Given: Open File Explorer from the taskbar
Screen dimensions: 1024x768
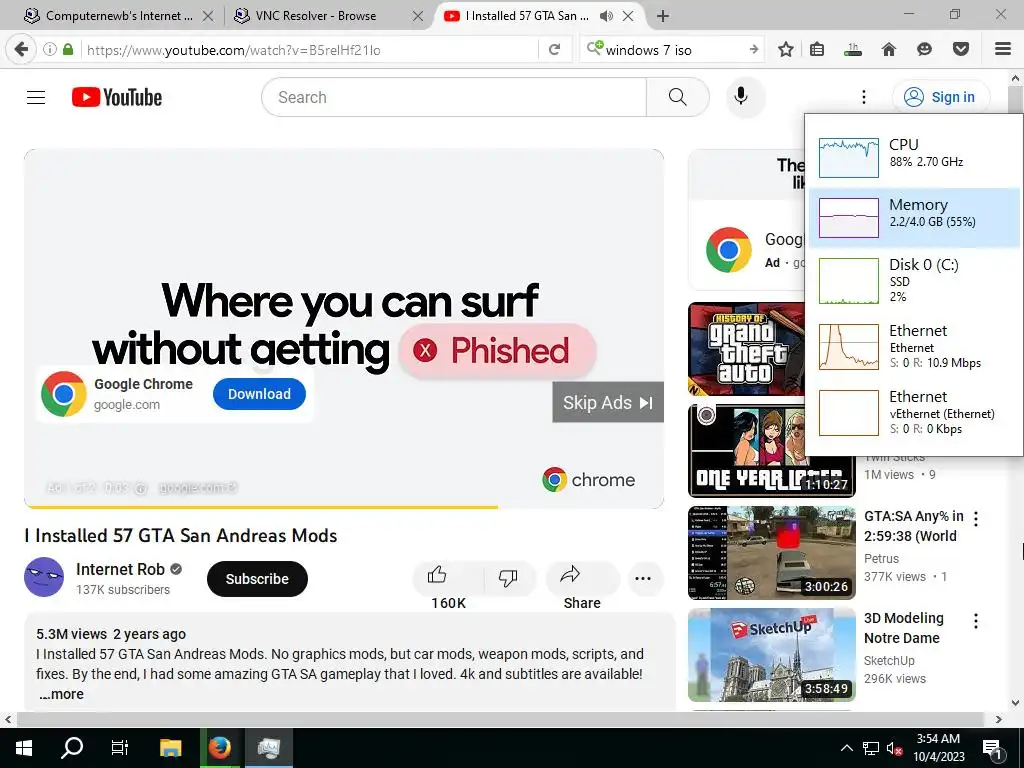Looking at the screenshot, I should (x=170, y=748).
